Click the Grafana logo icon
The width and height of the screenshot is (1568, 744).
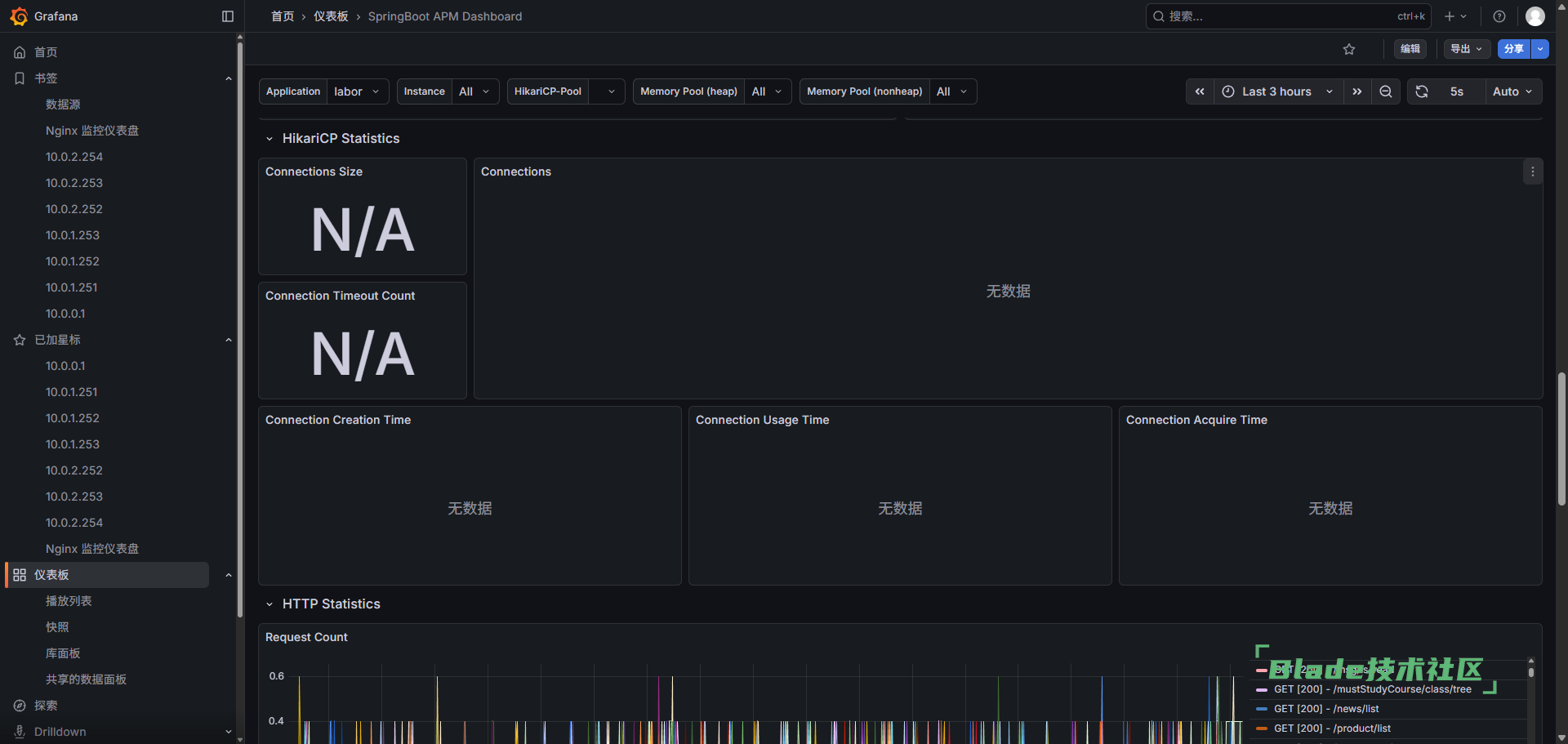click(x=19, y=16)
